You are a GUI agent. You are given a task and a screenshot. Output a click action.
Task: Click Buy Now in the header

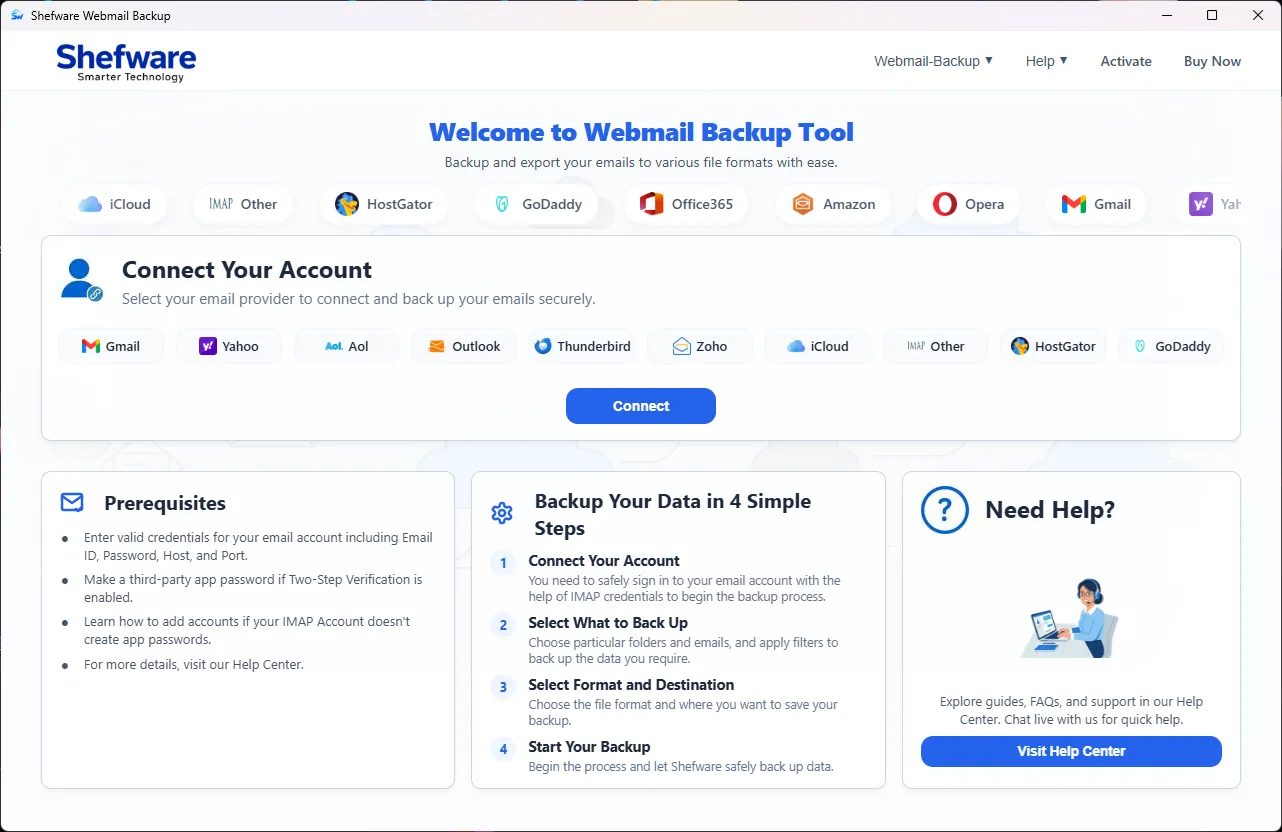(x=1212, y=61)
